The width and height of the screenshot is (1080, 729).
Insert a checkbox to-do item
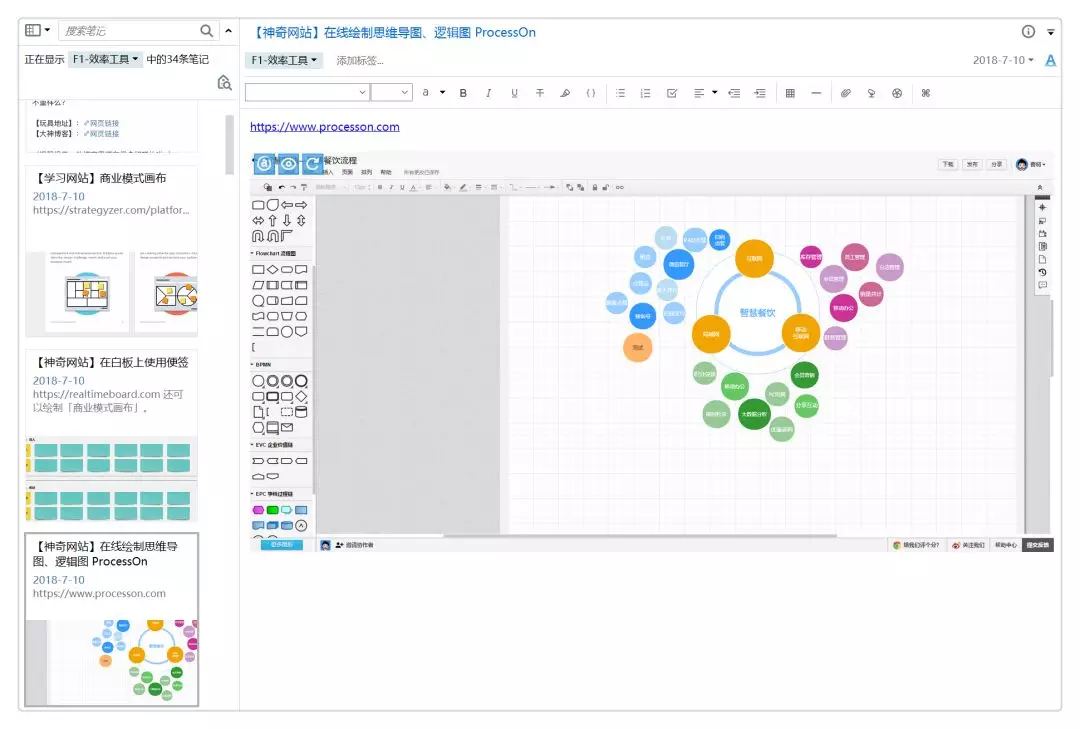tap(672, 93)
